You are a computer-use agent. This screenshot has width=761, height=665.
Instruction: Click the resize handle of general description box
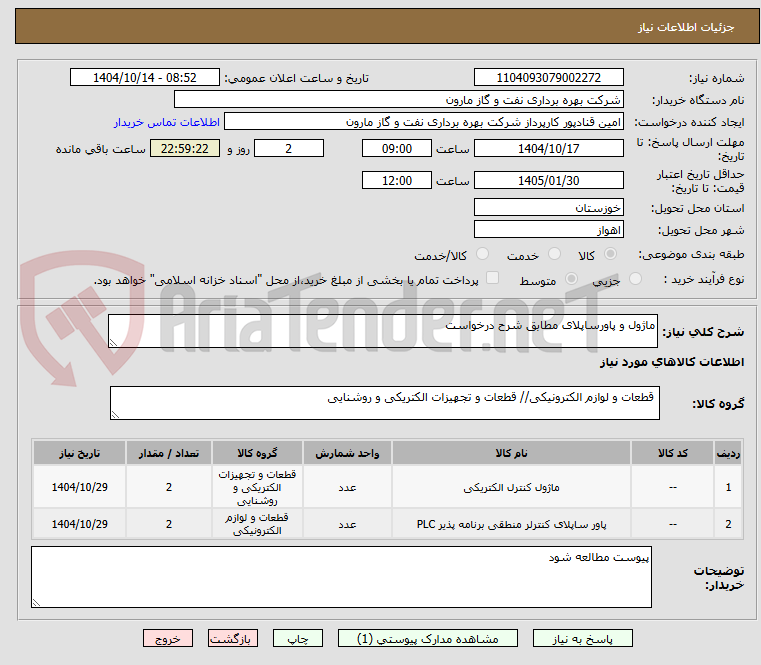(x=114, y=342)
